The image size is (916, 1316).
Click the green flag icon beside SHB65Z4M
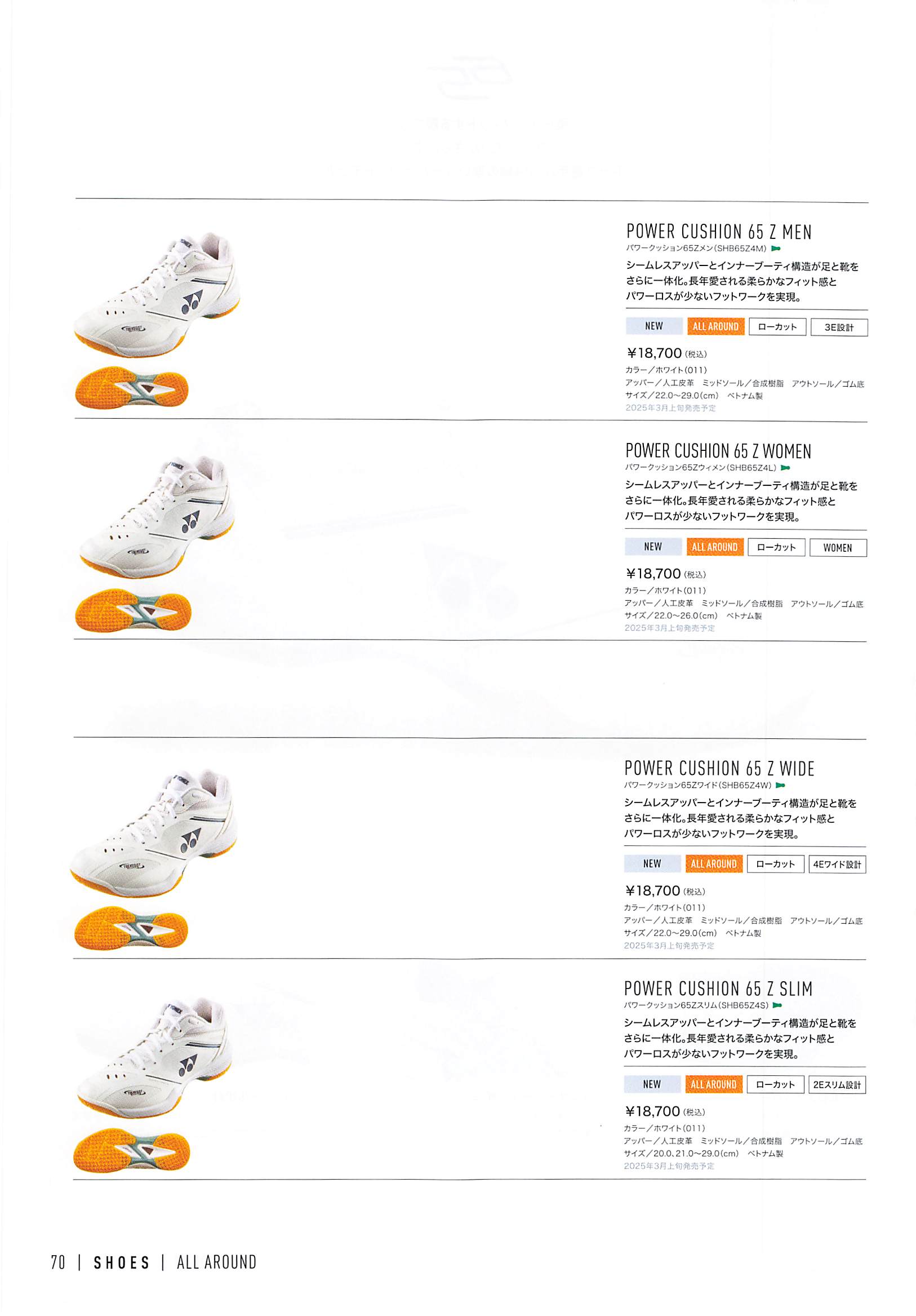coord(776,249)
